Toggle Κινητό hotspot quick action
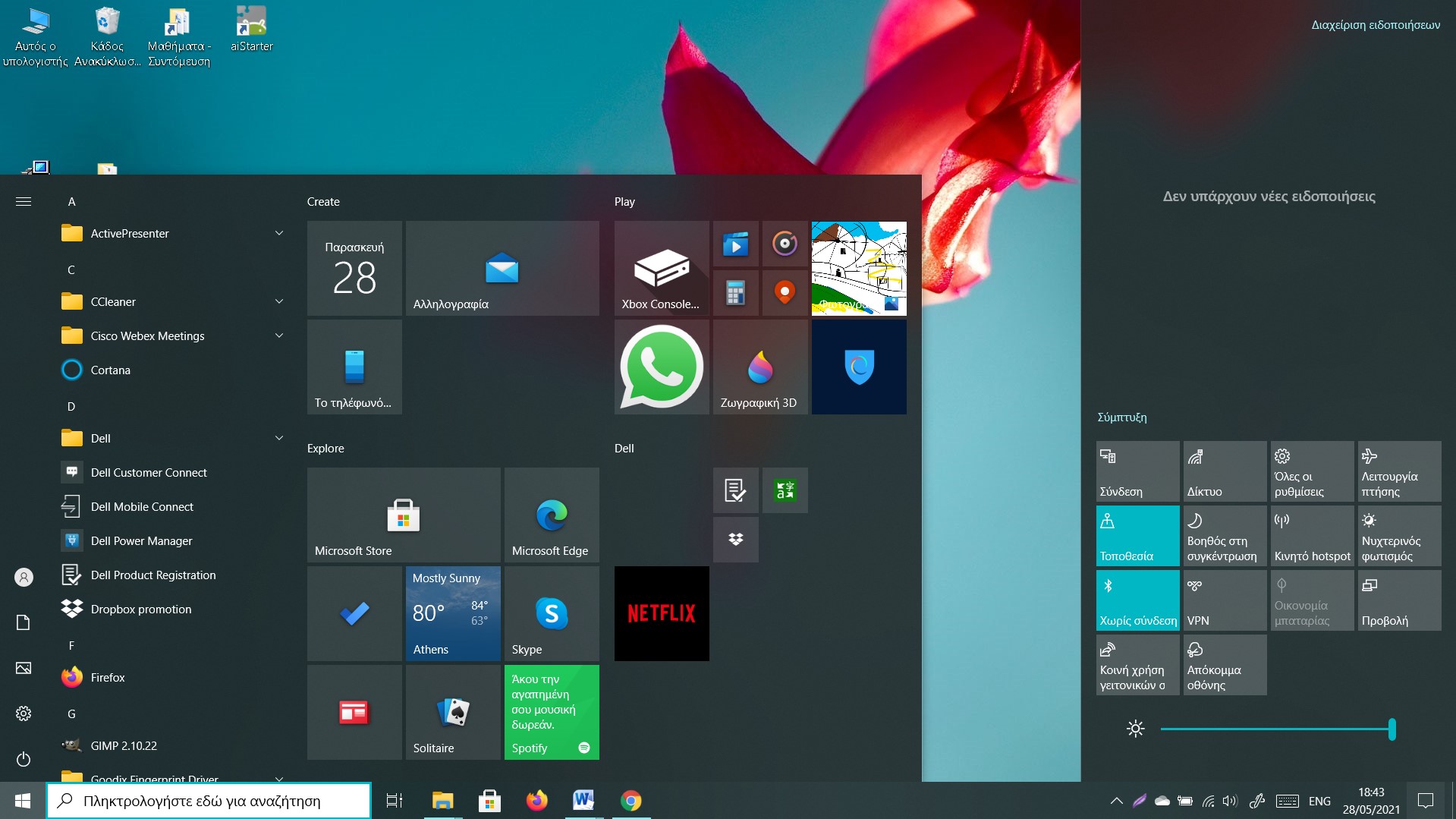This screenshot has height=819, width=1456. point(1312,536)
